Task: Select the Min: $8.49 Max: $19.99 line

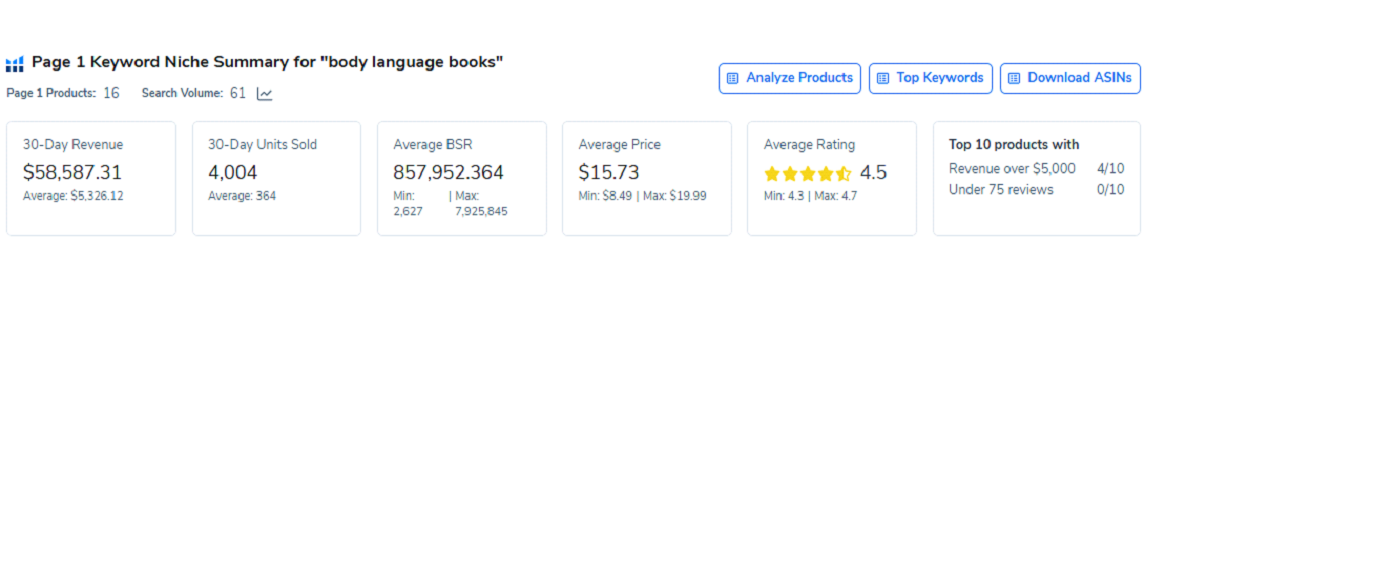Action: pos(642,196)
